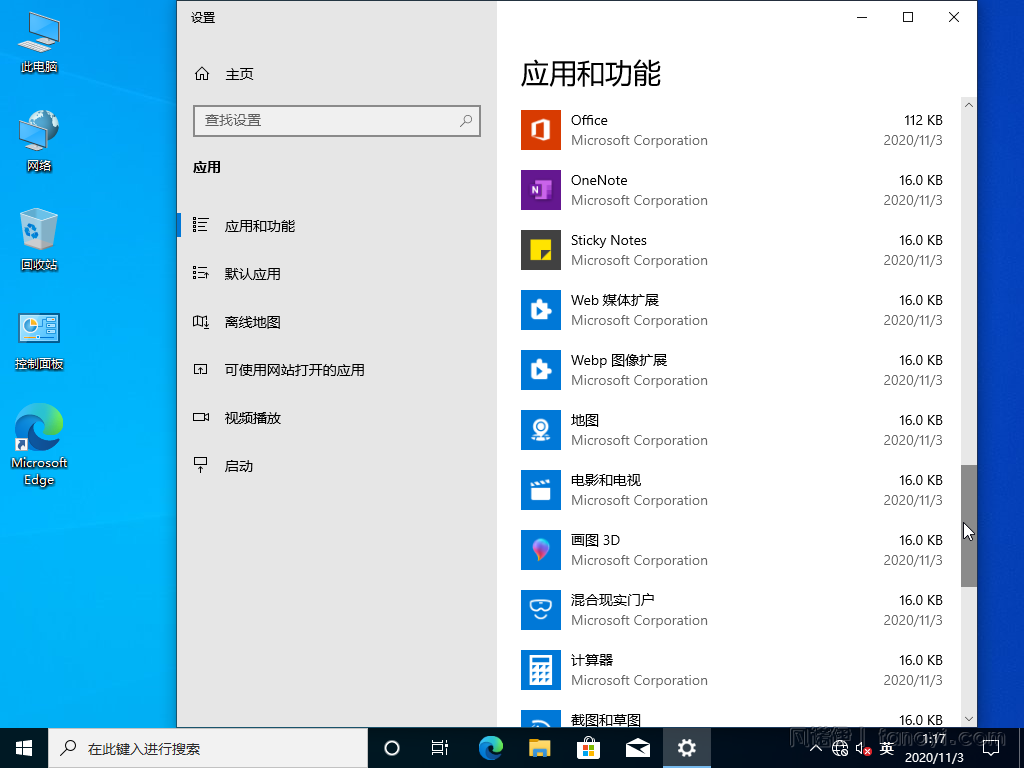Screen dimensions: 1024x768
Task: Select the Sticky Notes name text
Action: [x=609, y=240]
